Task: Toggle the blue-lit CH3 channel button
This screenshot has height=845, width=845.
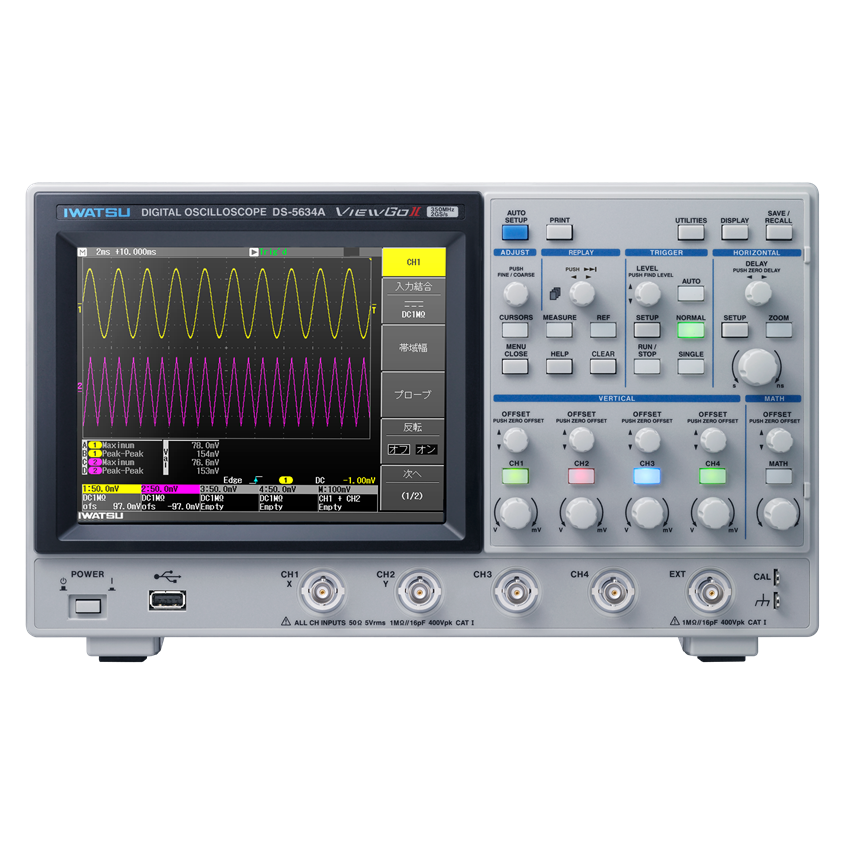Action: point(647,476)
